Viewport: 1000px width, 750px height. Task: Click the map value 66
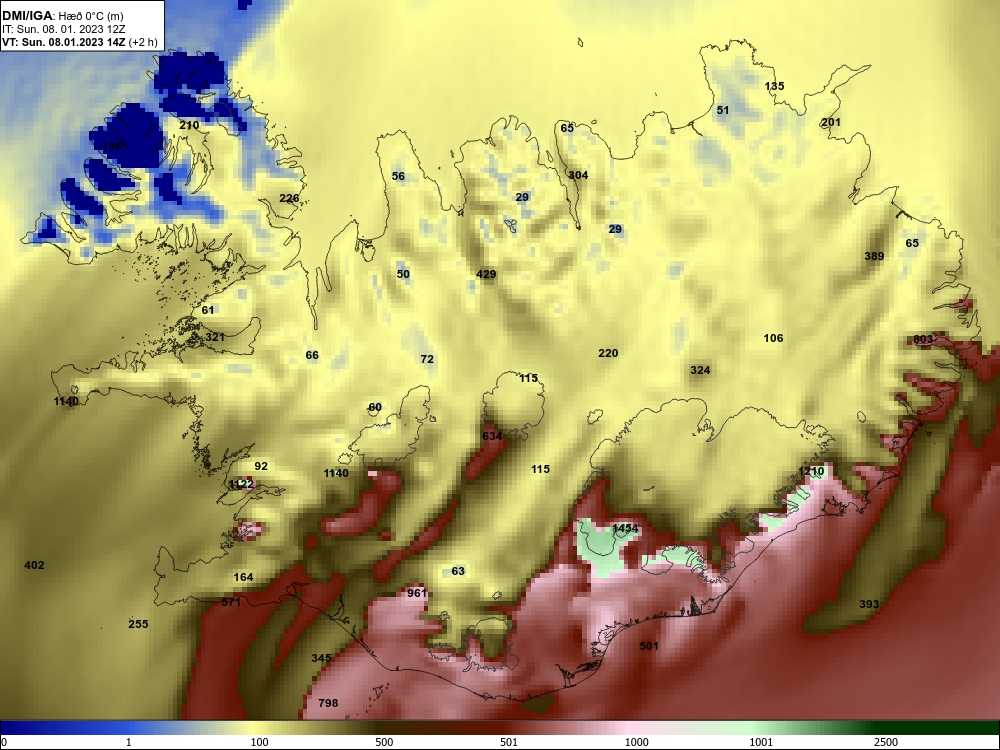[x=312, y=355]
